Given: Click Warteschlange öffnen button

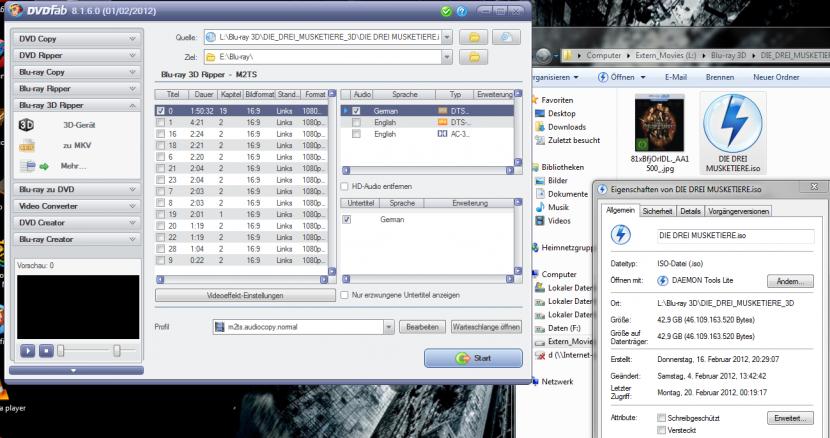Looking at the screenshot, I should coord(486,327).
